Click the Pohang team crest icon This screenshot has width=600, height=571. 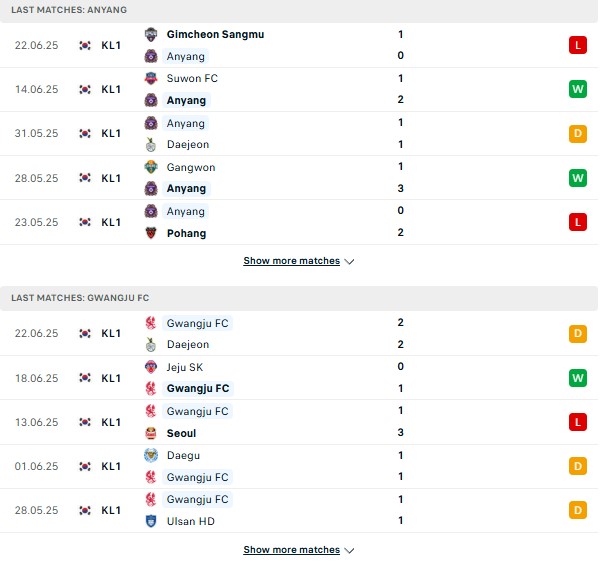[x=151, y=233]
